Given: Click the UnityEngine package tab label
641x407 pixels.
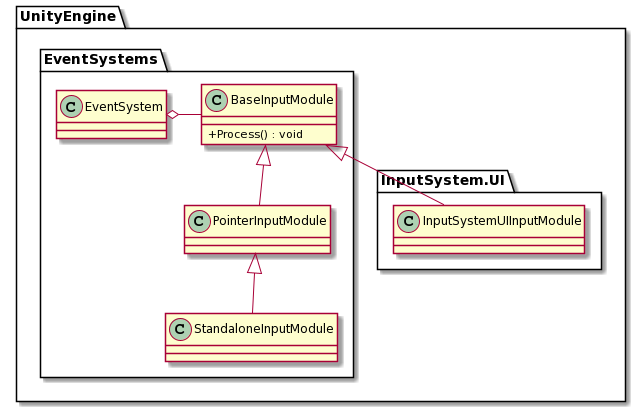Looking at the screenshot, I should pyautogui.click(x=68, y=16).
